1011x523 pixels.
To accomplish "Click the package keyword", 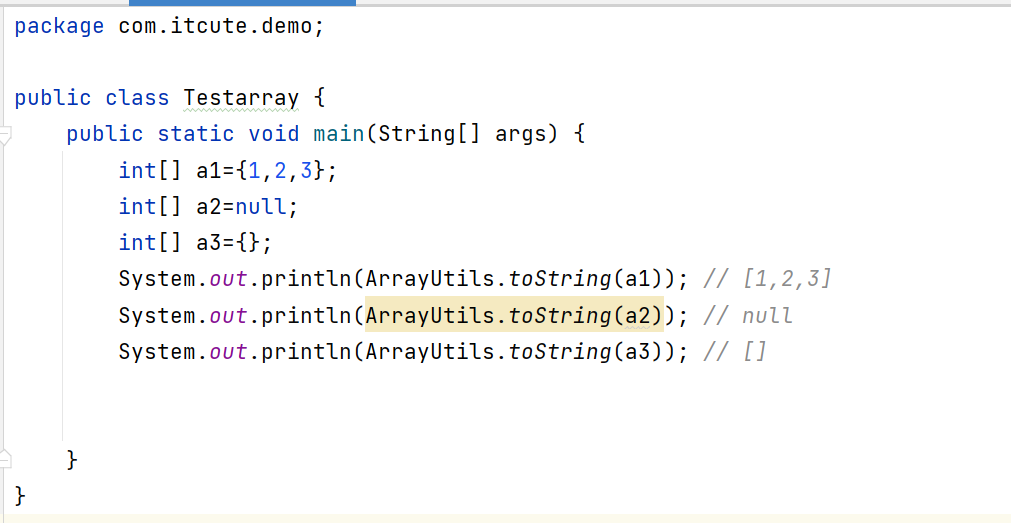I will click(x=59, y=26).
